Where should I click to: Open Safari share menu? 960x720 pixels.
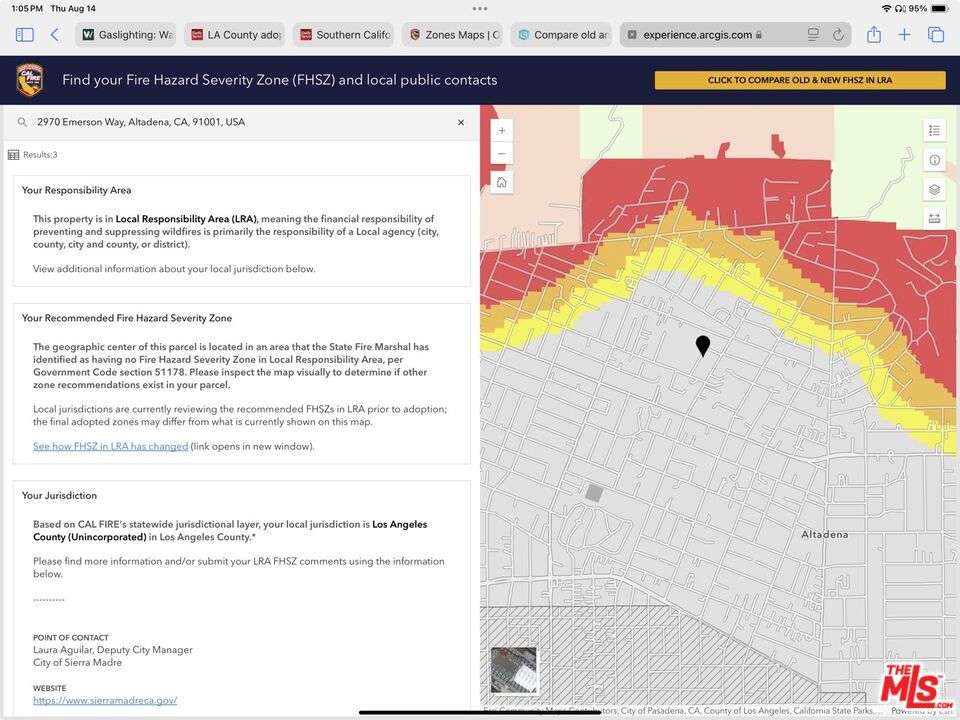[874, 35]
